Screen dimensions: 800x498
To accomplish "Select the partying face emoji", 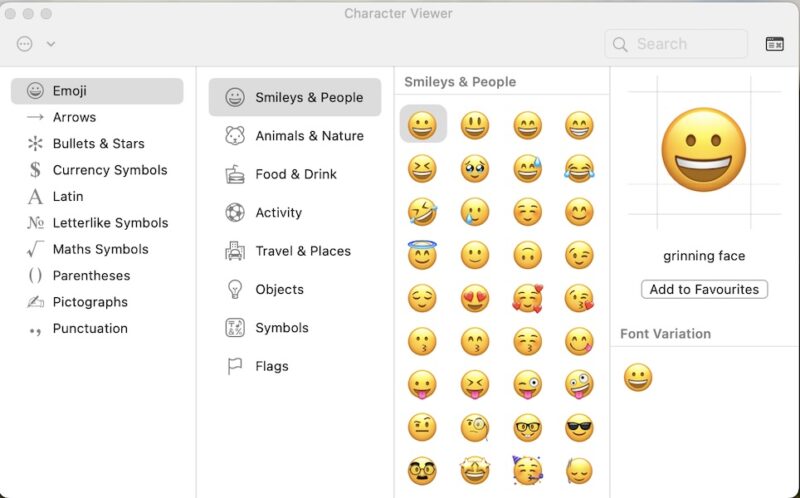I will pyautogui.click(x=527, y=470).
